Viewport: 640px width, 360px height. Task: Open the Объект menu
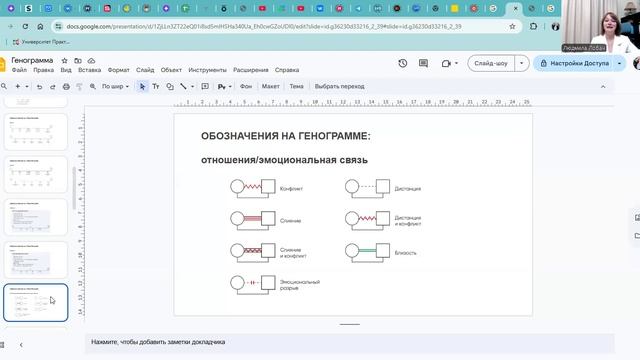click(171, 70)
